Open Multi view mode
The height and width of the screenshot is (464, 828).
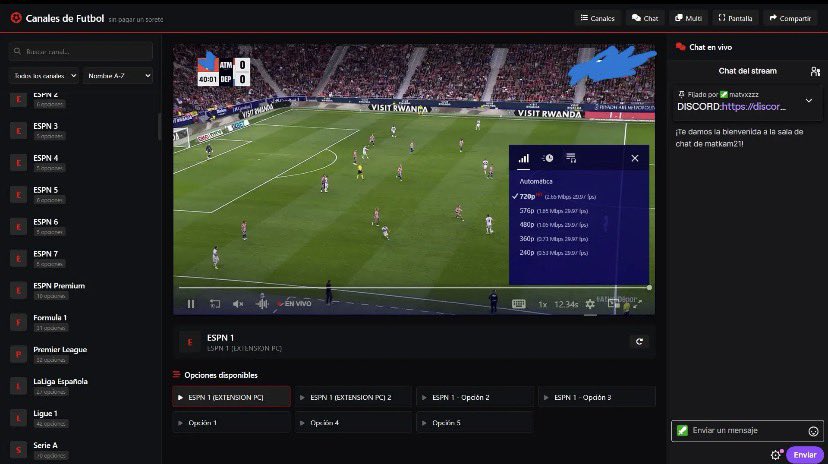[x=688, y=18]
